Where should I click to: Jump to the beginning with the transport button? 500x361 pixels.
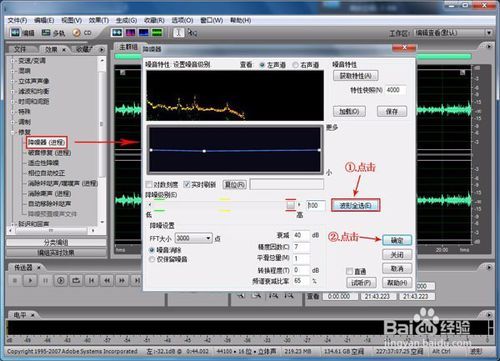tap(91, 281)
